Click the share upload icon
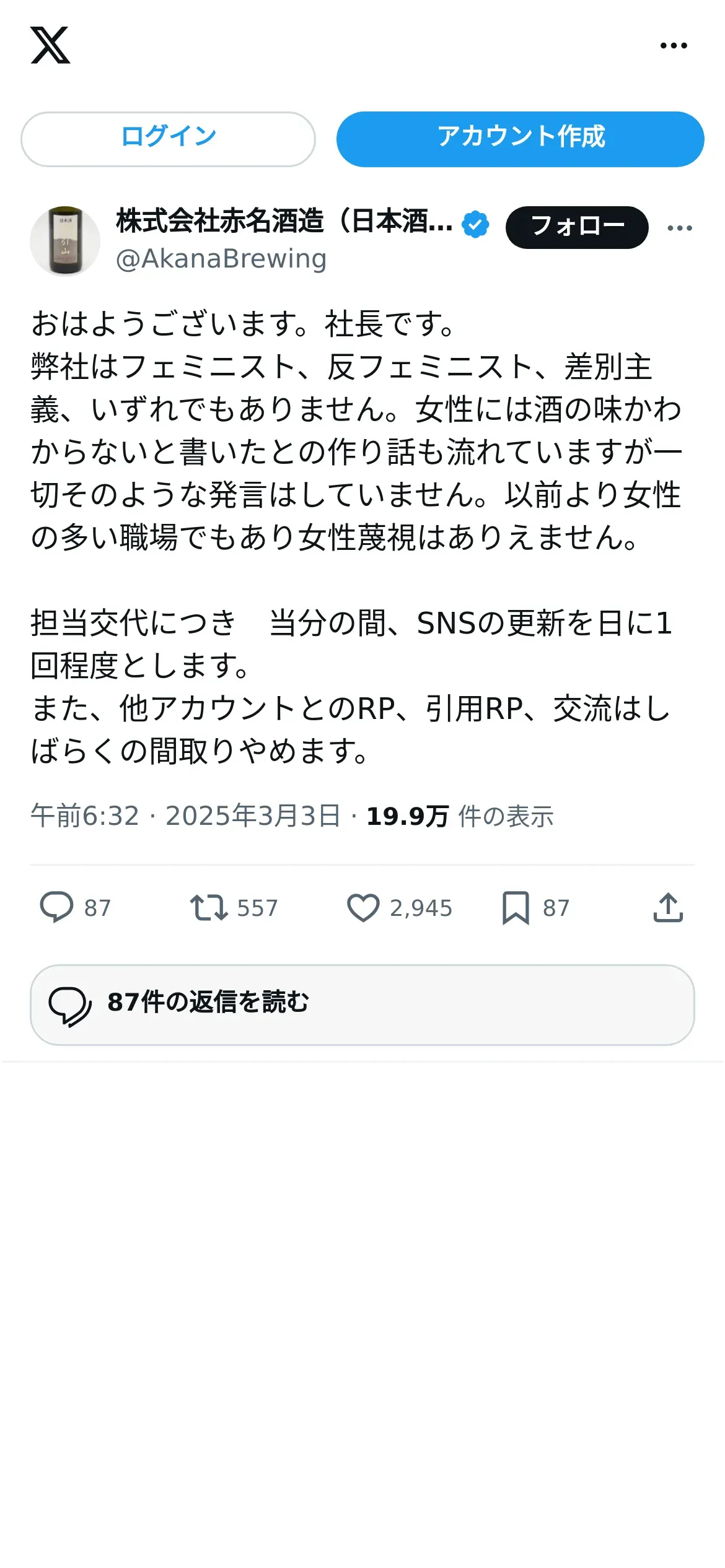The height and width of the screenshot is (1568, 725). coord(668,908)
